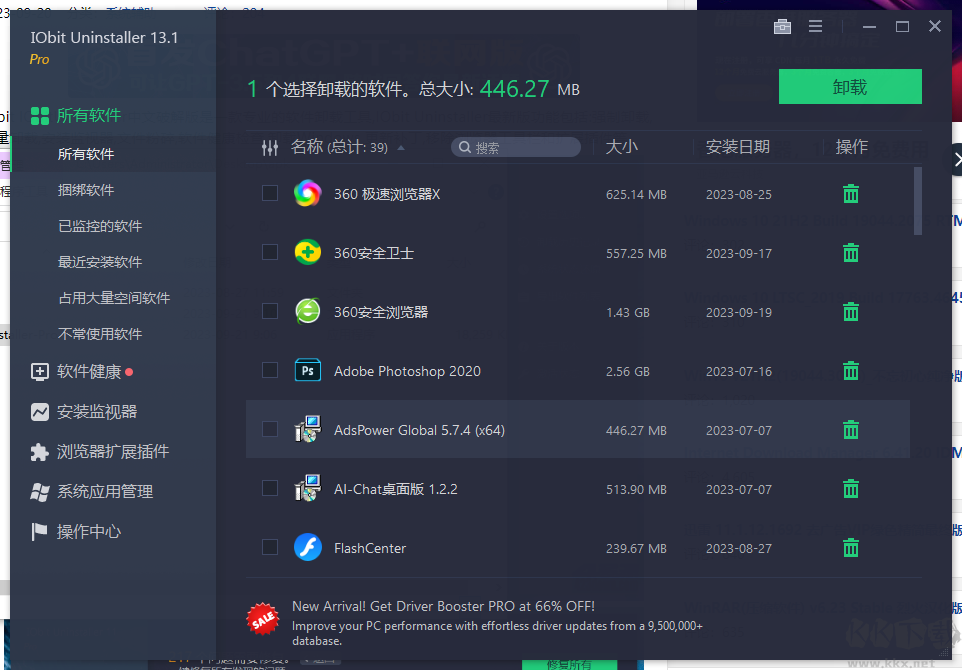
Task: Tick the checkbox for 360安全卫士
Action: pos(270,252)
